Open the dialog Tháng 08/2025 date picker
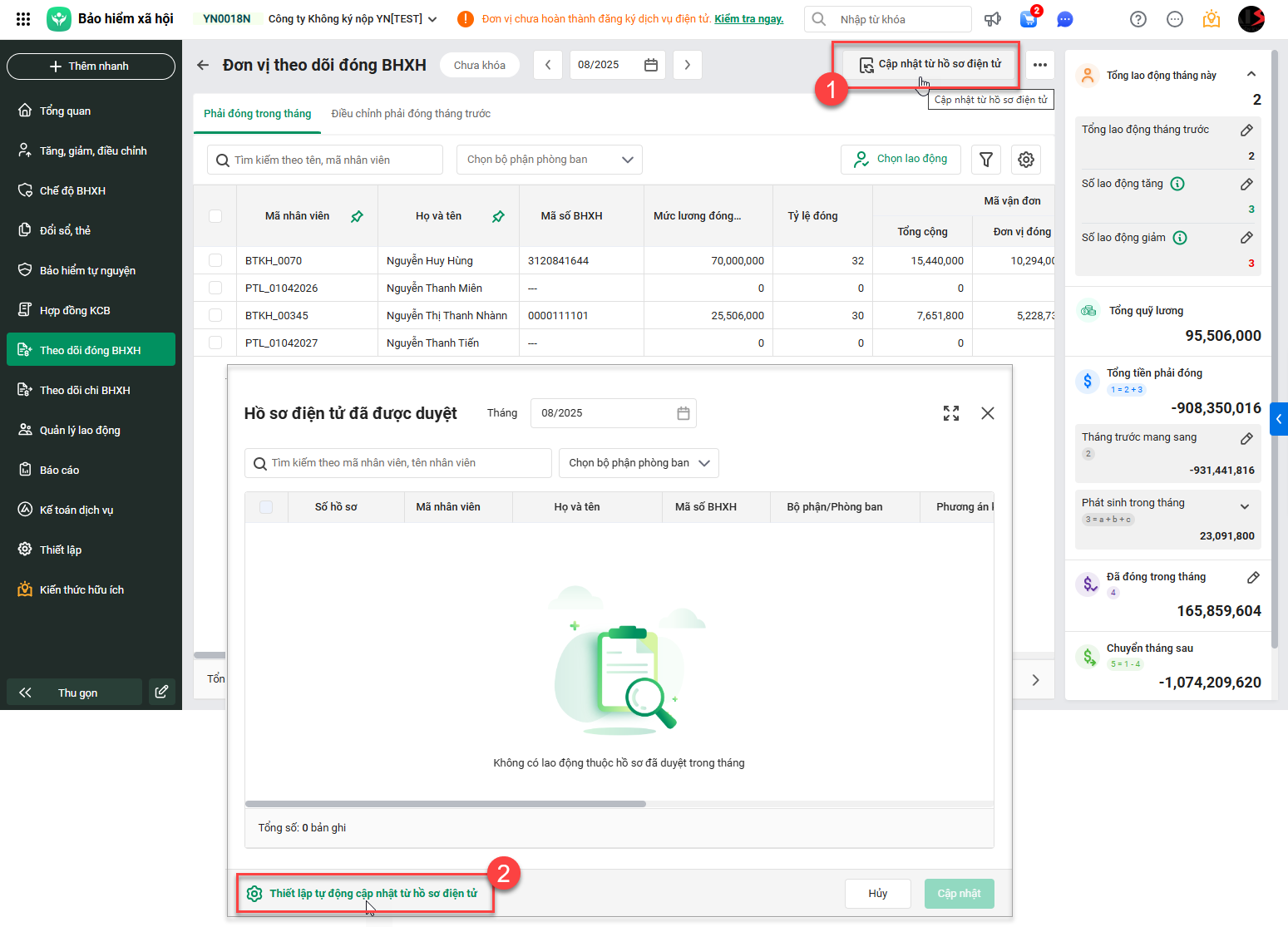This screenshot has width=1288, height=927. pos(614,413)
